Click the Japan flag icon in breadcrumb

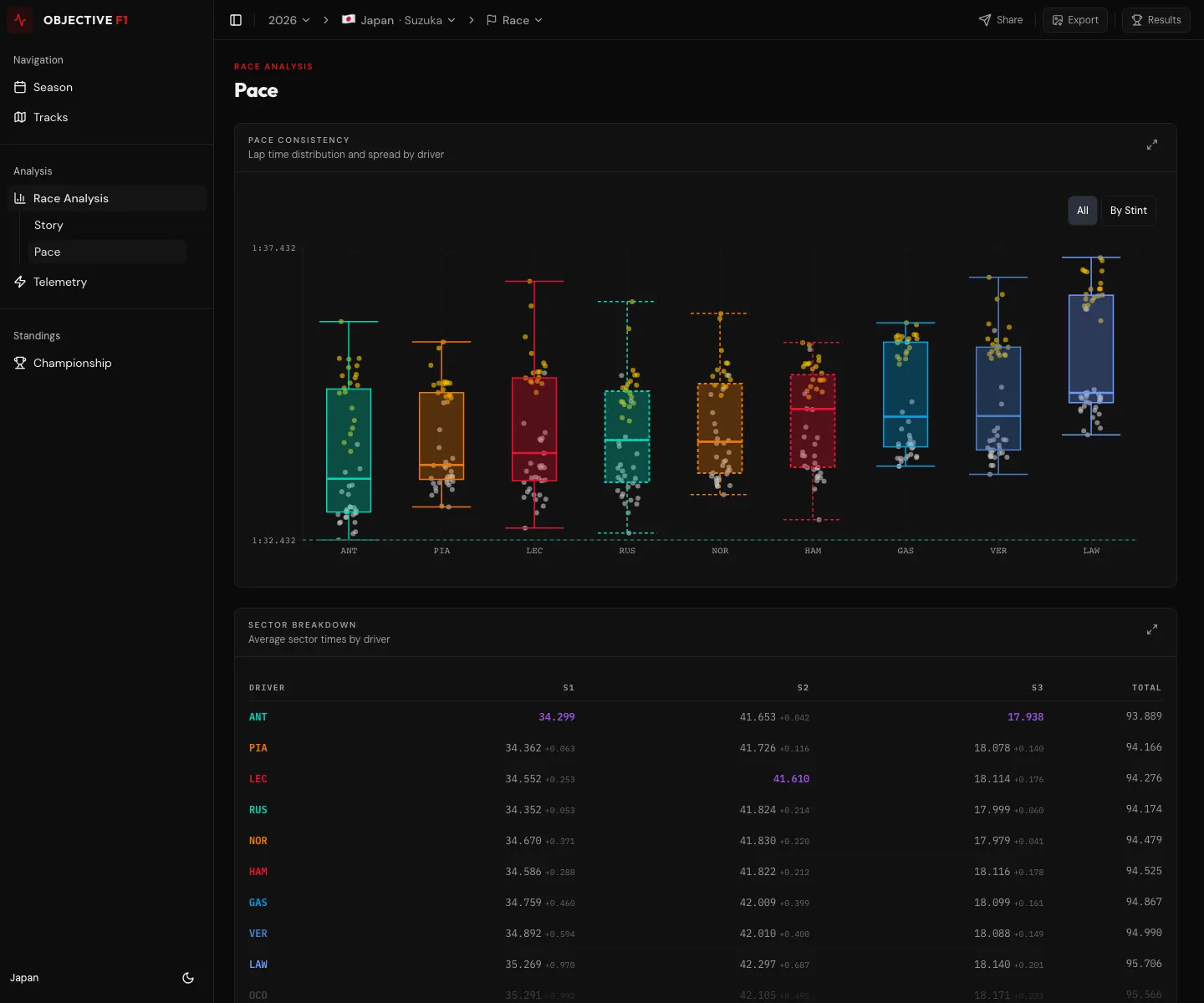pos(349,19)
